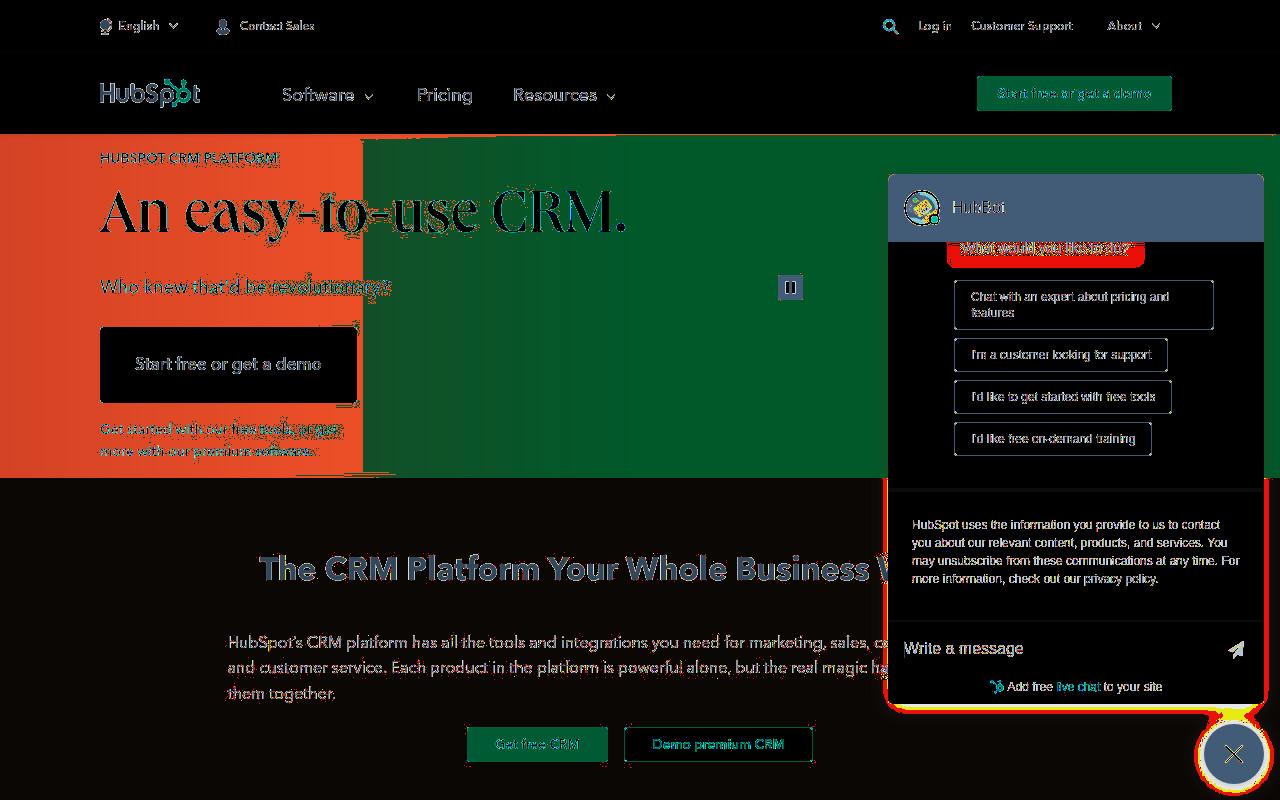The height and width of the screenshot is (800, 1280).
Task: Choose I'd like free on-demand training
Action: pos(1052,439)
